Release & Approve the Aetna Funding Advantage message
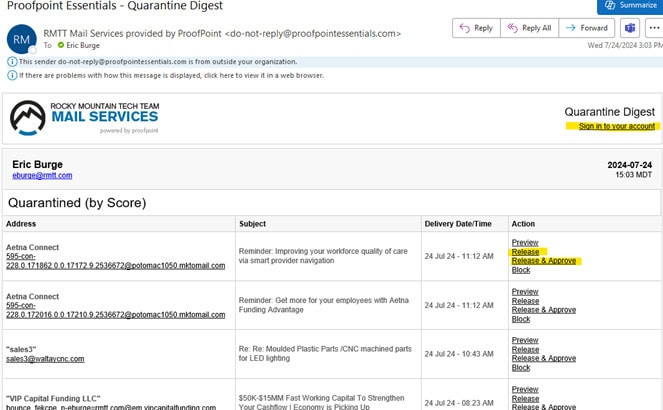Screen dimensions: 663x410 click(544, 310)
